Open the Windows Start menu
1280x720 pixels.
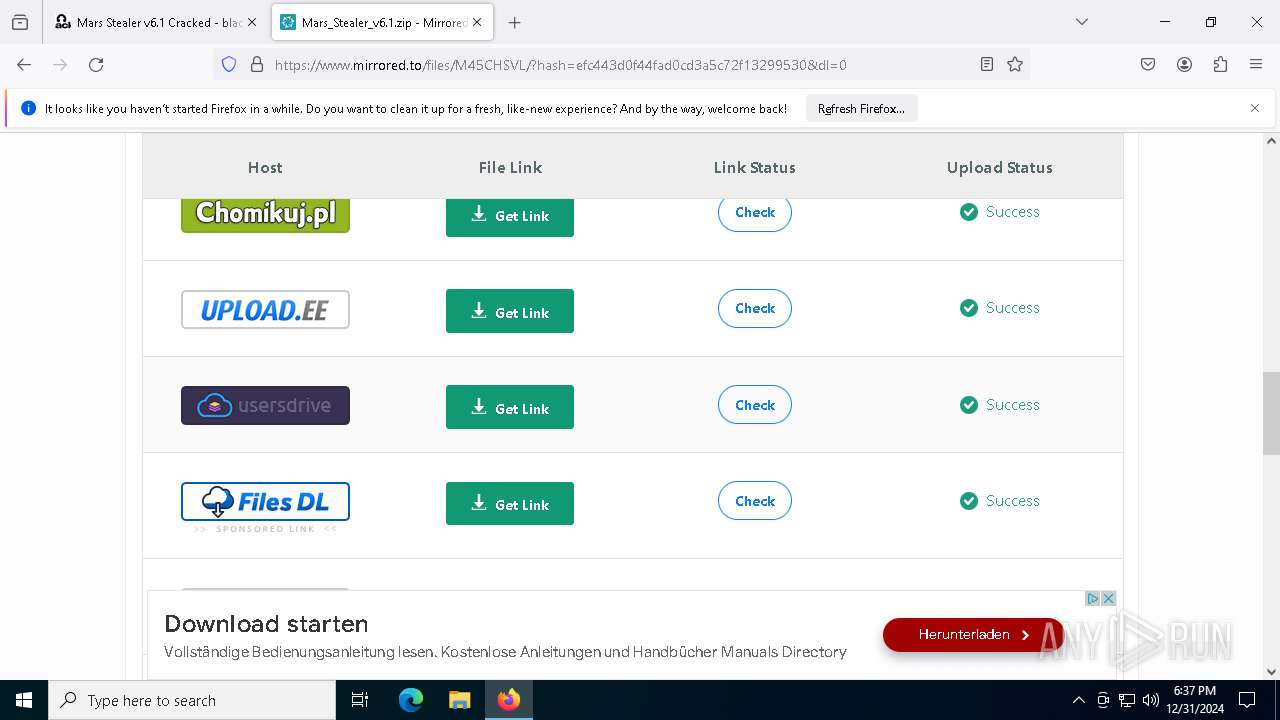click(24, 700)
